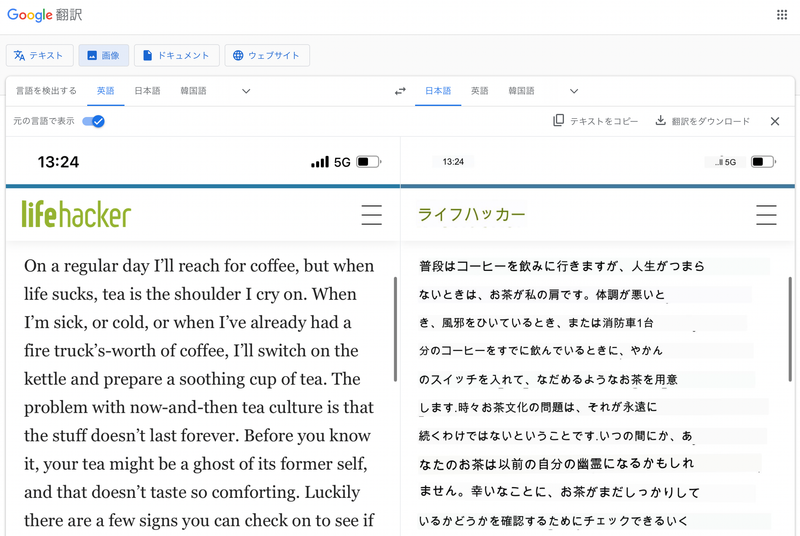
Task: Choose 英語 as source language
Action: click(106, 91)
